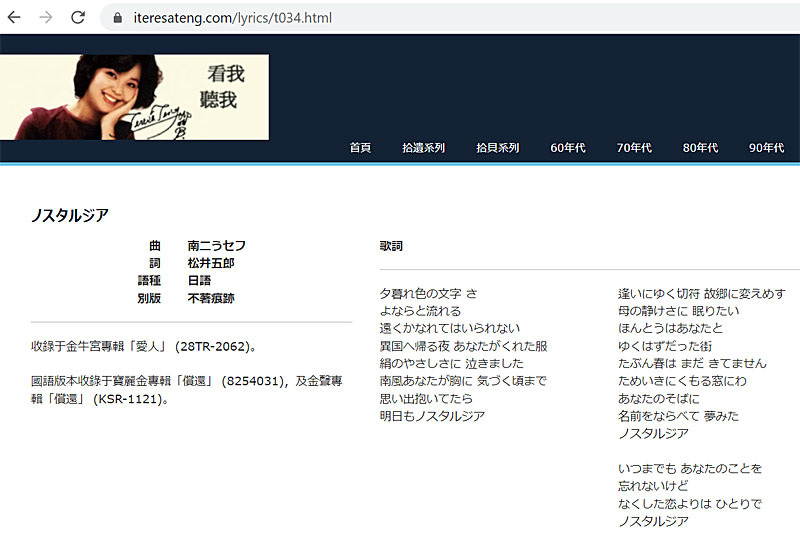Click lyric line よならと流れる

click(420, 311)
